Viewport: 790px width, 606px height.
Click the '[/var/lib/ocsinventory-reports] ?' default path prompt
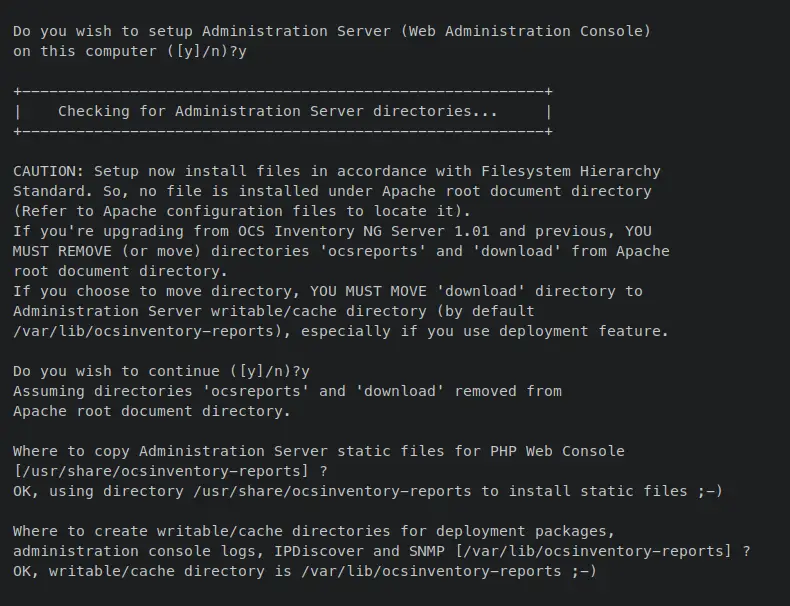point(603,551)
